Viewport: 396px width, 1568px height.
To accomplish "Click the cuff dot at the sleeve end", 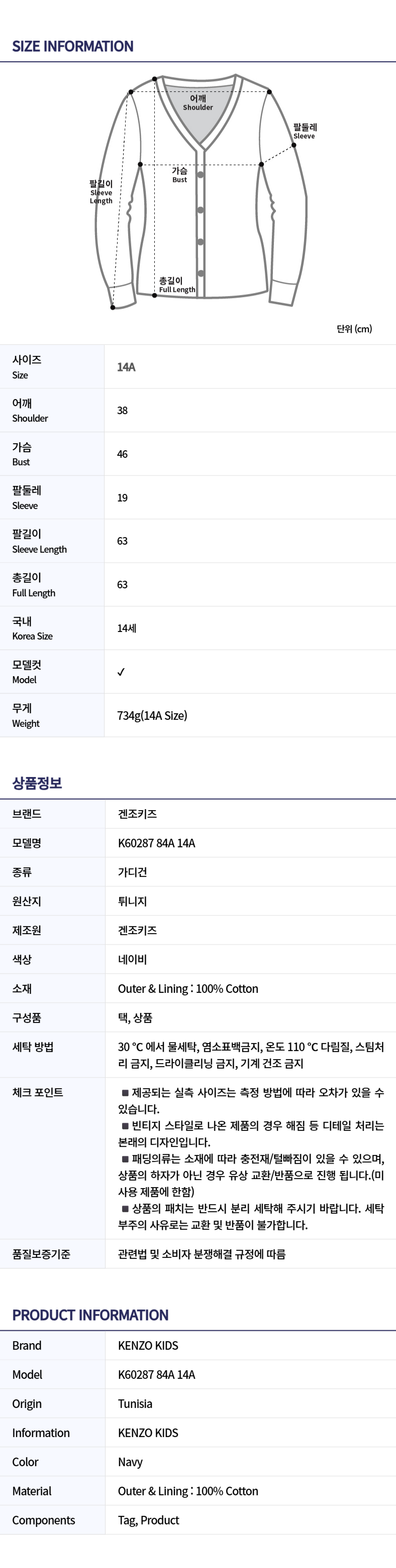I will (113, 307).
